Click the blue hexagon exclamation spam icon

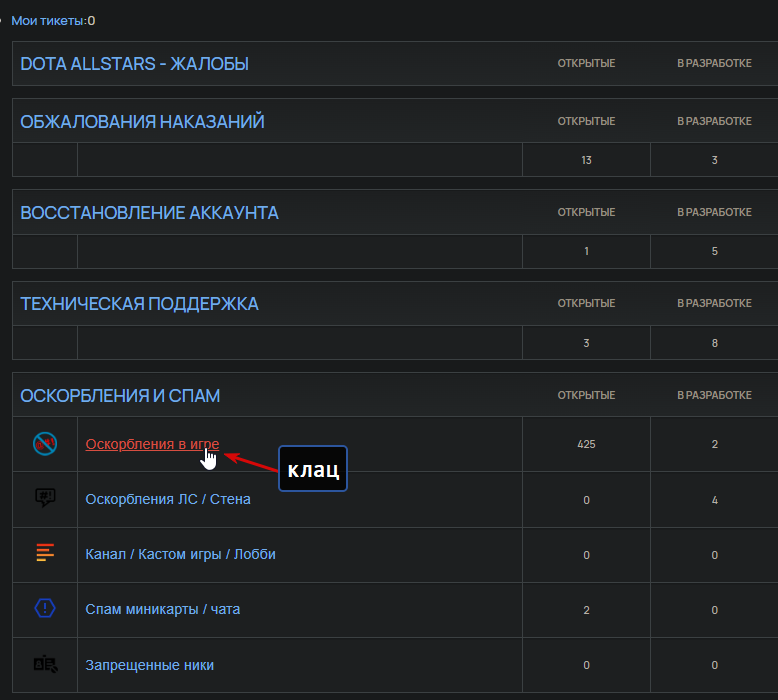tap(45, 608)
